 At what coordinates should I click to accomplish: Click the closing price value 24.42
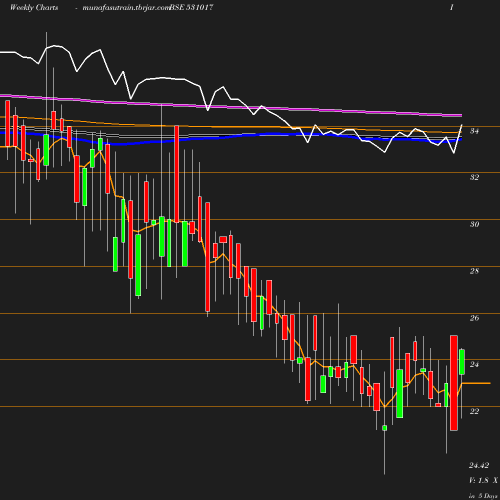point(479,465)
